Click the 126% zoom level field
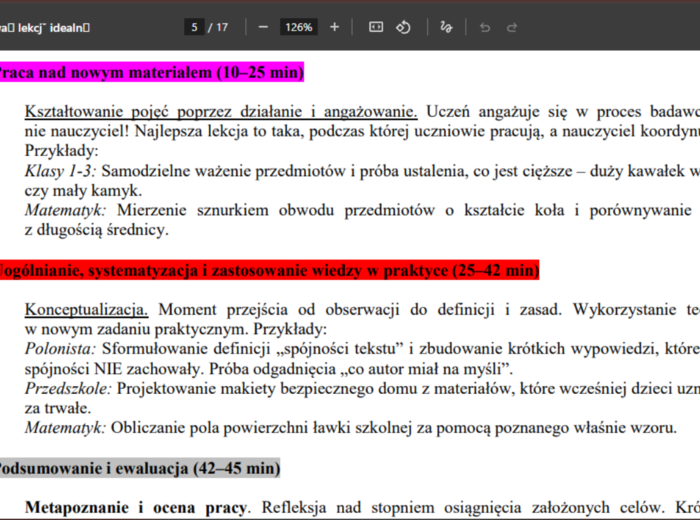 pyautogui.click(x=299, y=28)
